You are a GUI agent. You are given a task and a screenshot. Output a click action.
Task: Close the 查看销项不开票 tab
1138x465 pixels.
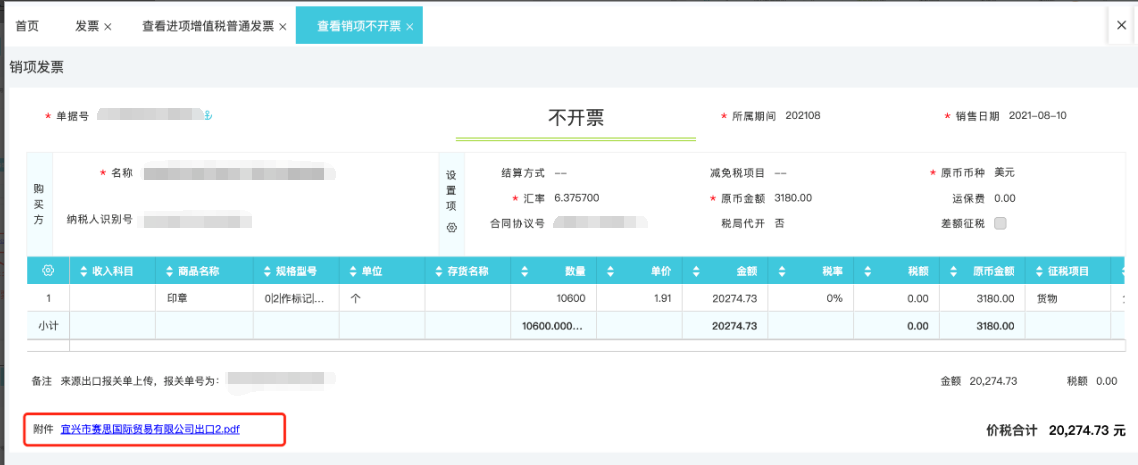[x=409, y=27]
